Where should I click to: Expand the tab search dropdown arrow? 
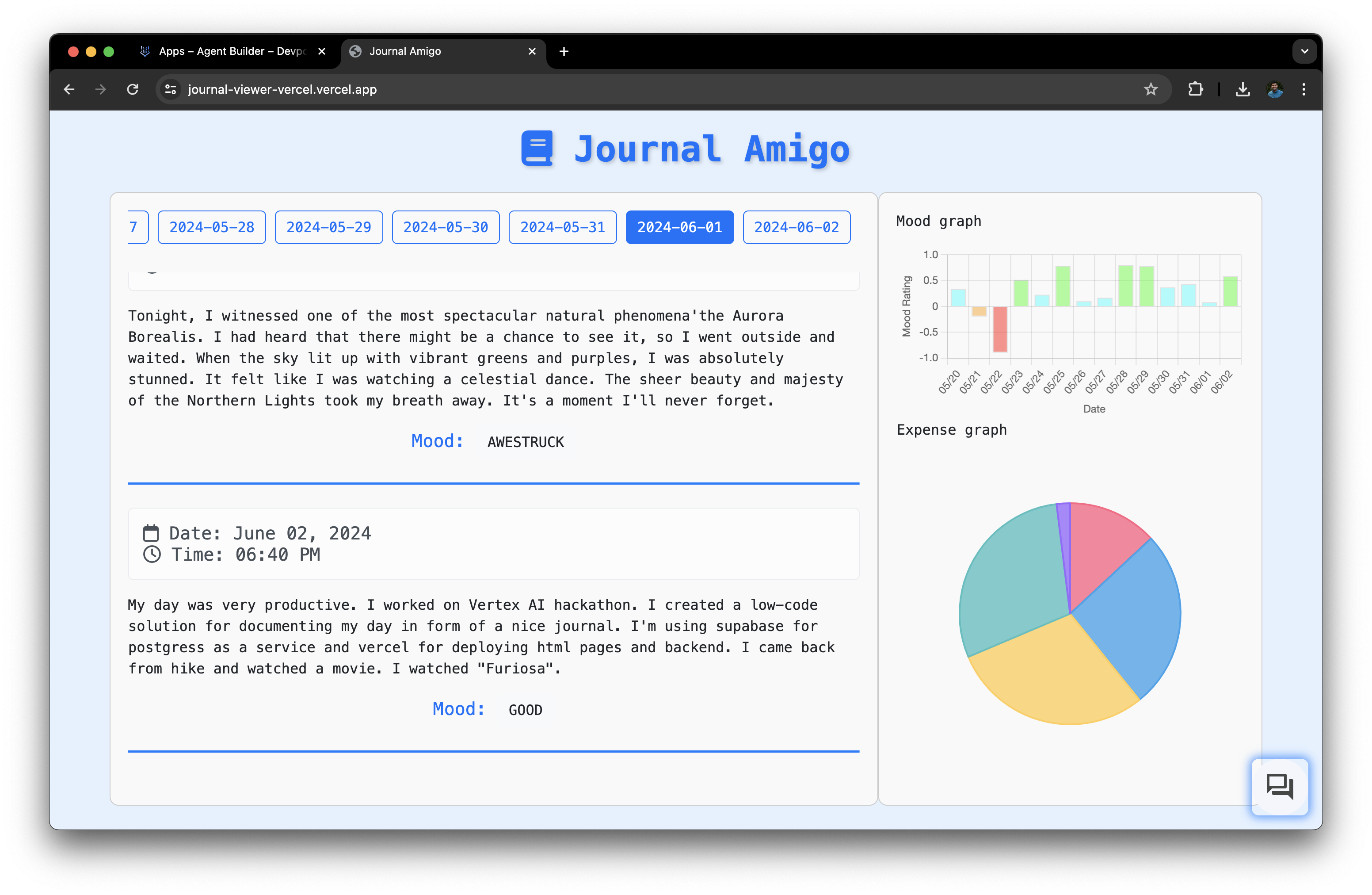click(1304, 51)
